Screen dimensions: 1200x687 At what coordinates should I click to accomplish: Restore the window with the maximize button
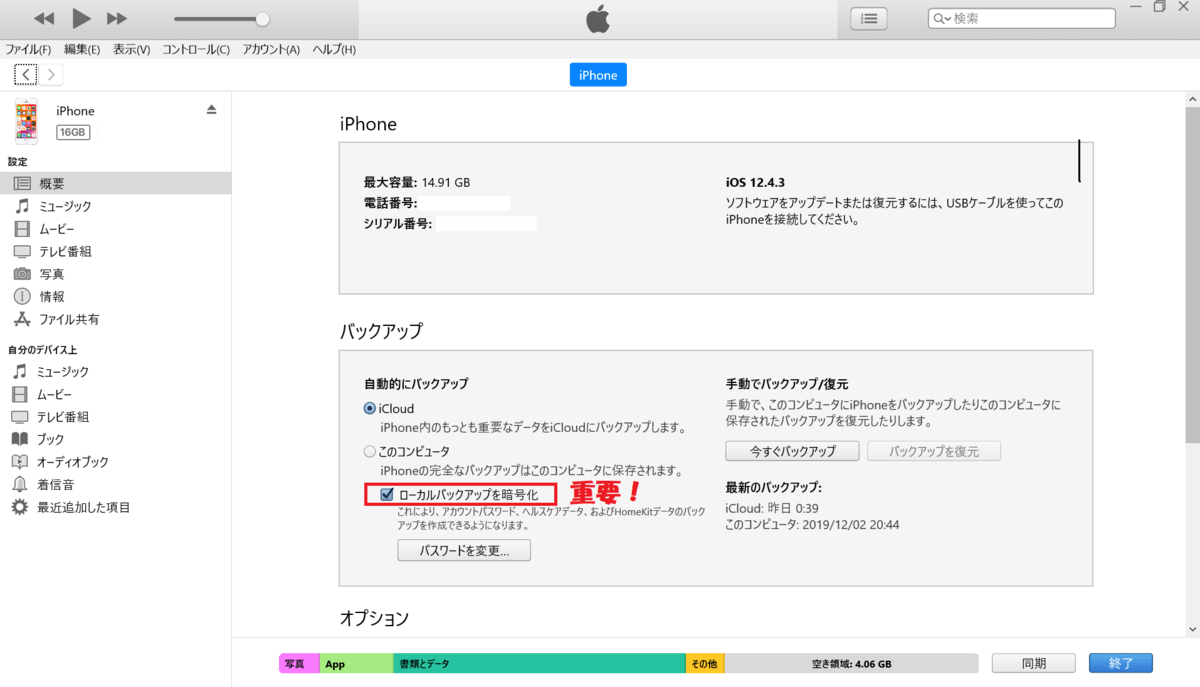(1159, 6)
